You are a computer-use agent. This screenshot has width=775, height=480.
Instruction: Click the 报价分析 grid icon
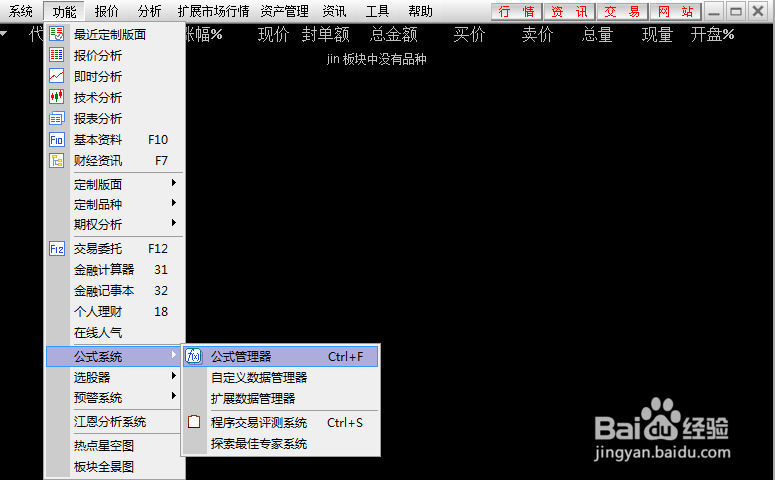click(57, 55)
